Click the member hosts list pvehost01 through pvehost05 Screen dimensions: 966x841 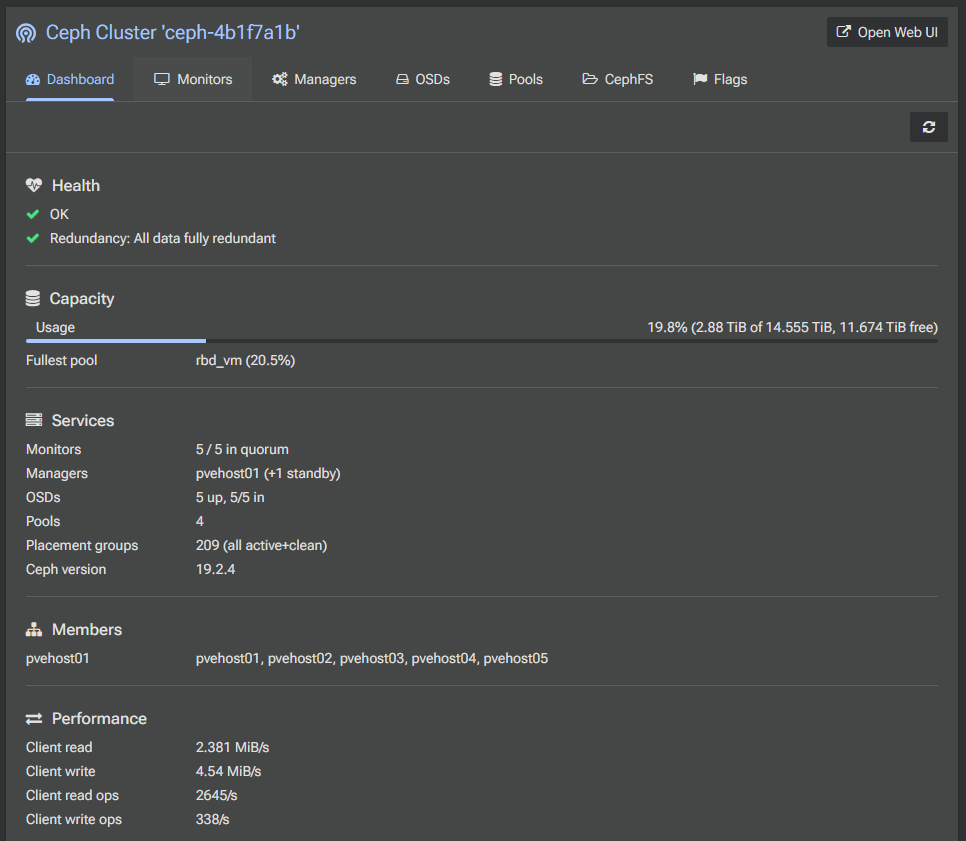click(371, 659)
